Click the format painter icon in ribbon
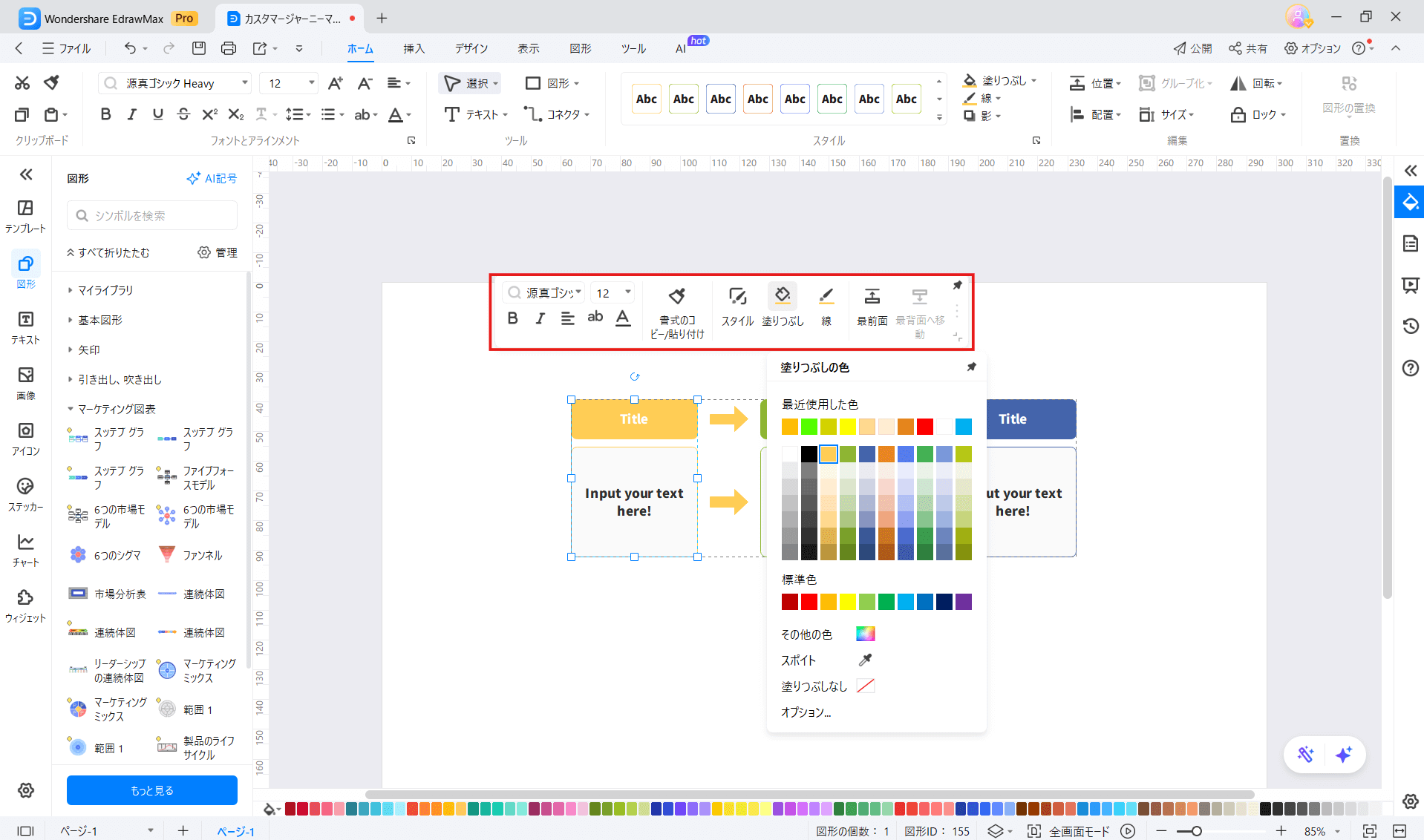The width and height of the screenshot is (1424, 840). tap(51, 83)
